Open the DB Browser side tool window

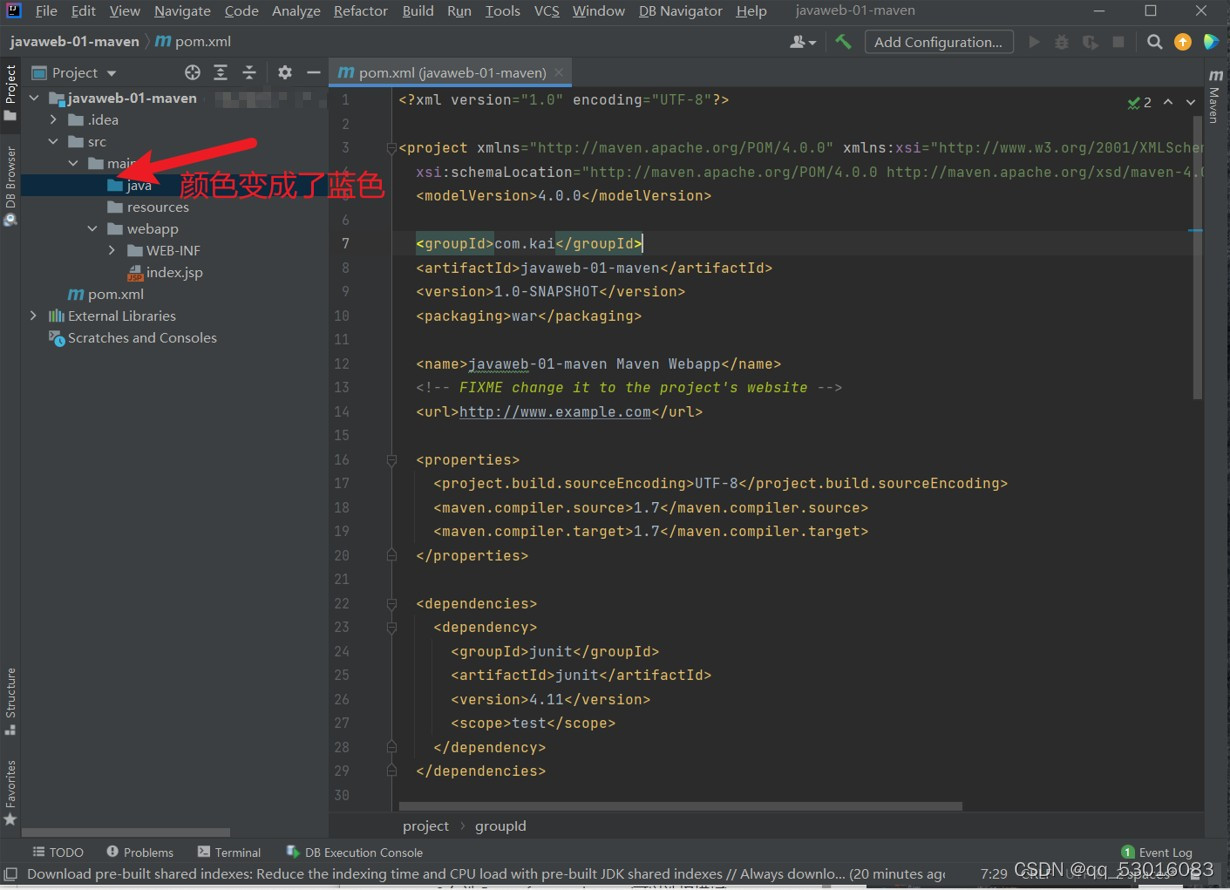(10, 186)
